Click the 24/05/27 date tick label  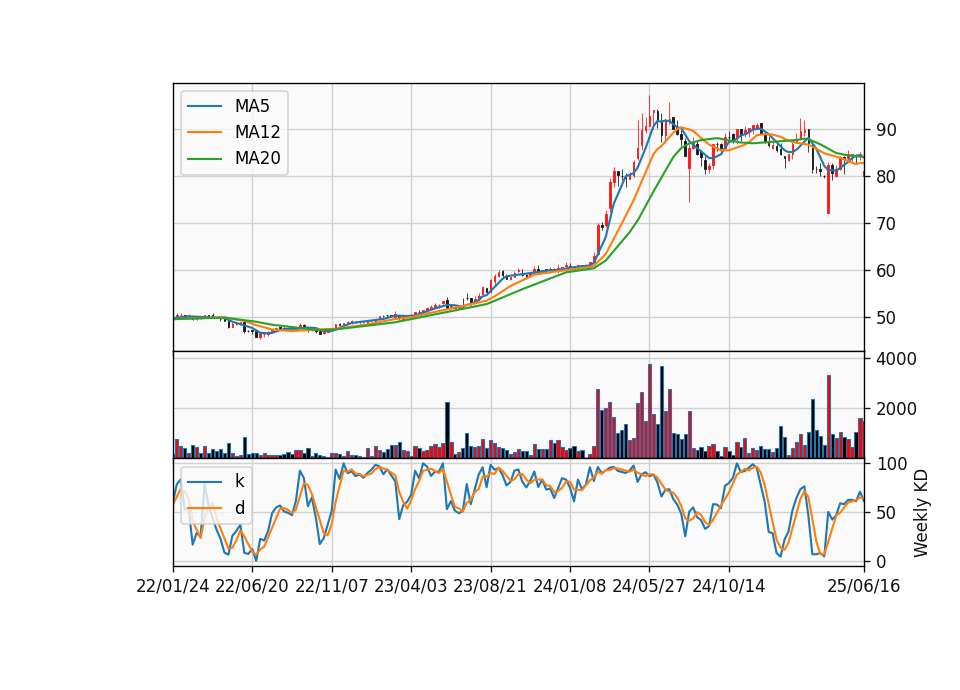click(x=649, y=587)
